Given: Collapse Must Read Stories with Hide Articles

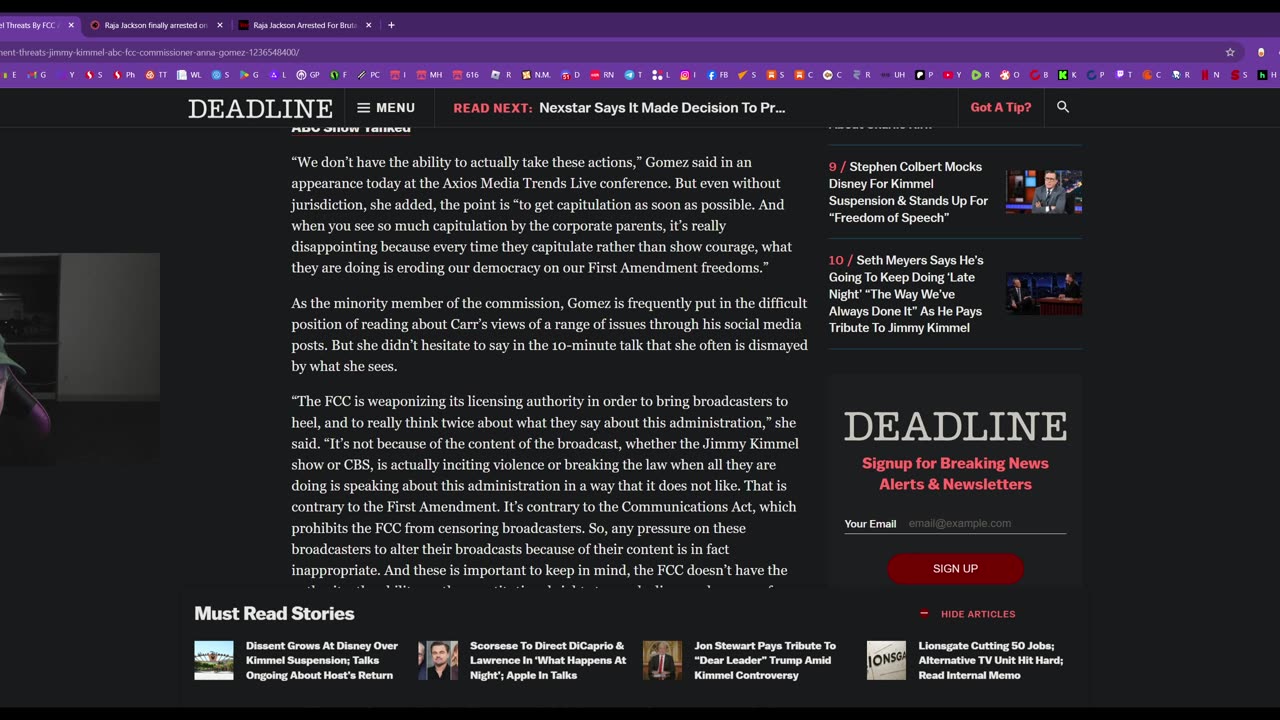Looking at the screenshot, I should click(x=967, y=614).
